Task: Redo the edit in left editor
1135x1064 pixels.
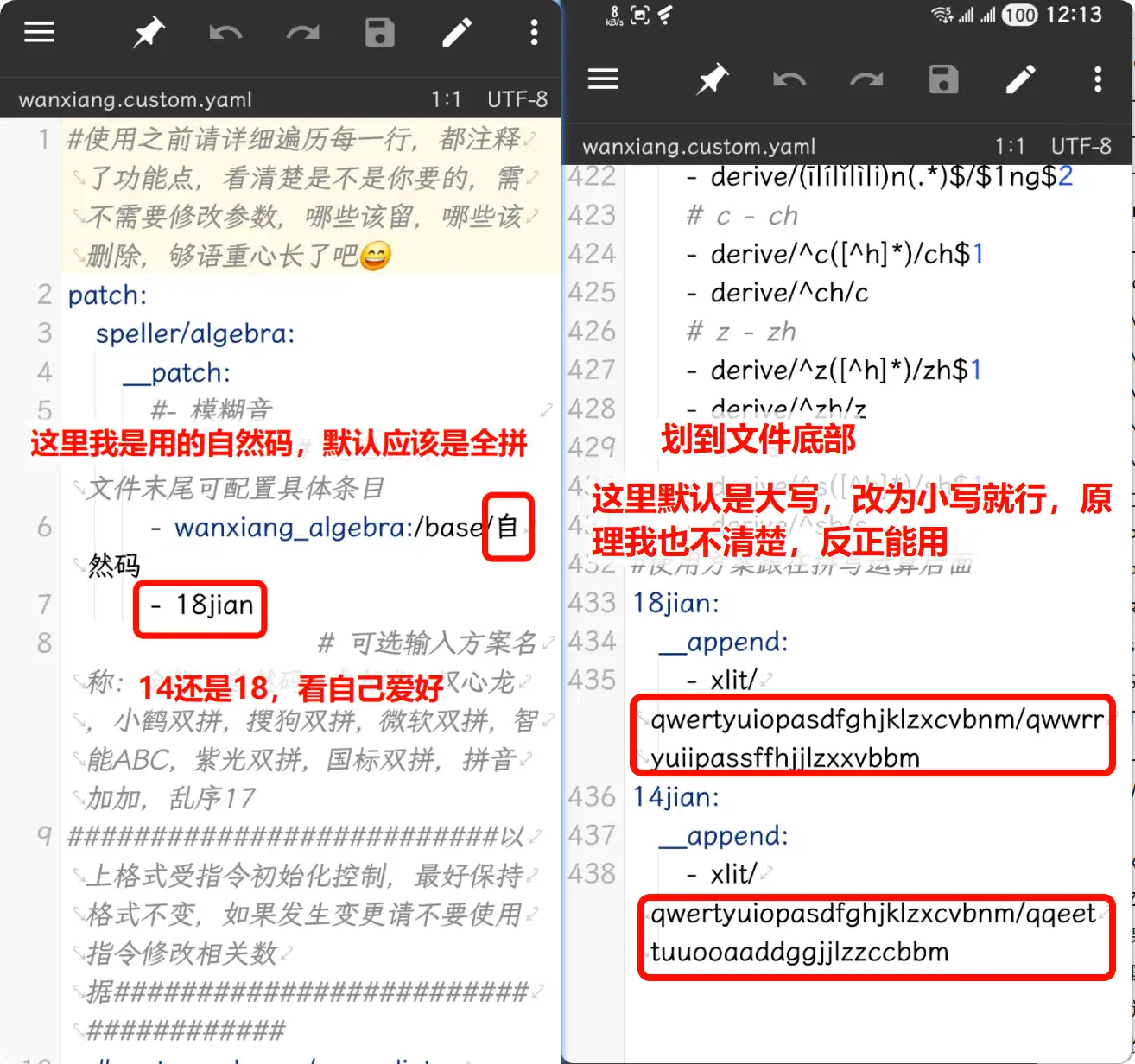Action: 302,33
